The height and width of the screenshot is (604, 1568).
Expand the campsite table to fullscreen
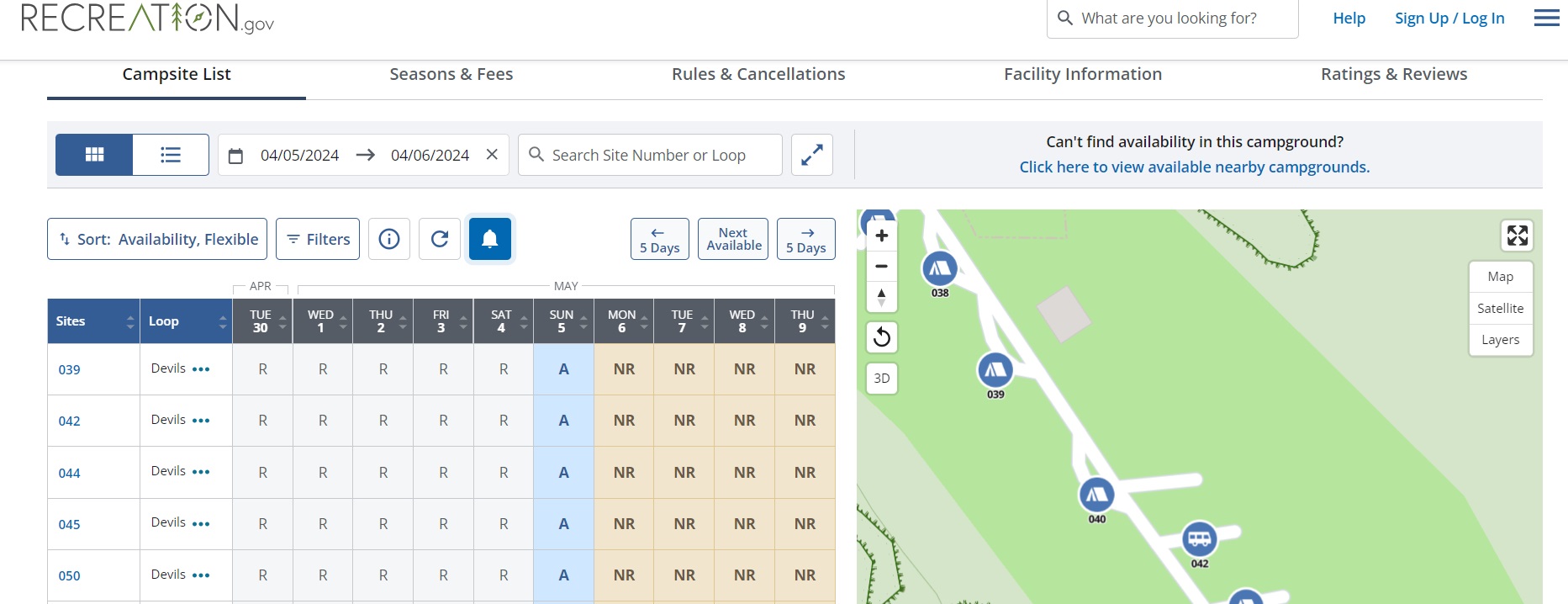tap(811, 155)
